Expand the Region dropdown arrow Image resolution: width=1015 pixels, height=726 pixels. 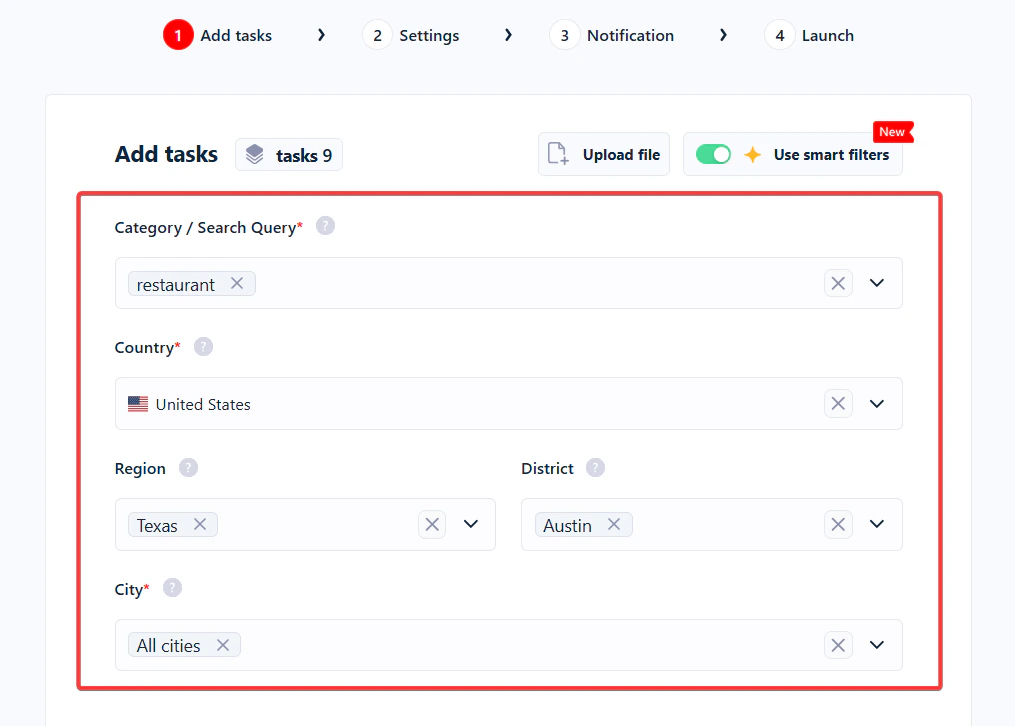click(471, 524)
